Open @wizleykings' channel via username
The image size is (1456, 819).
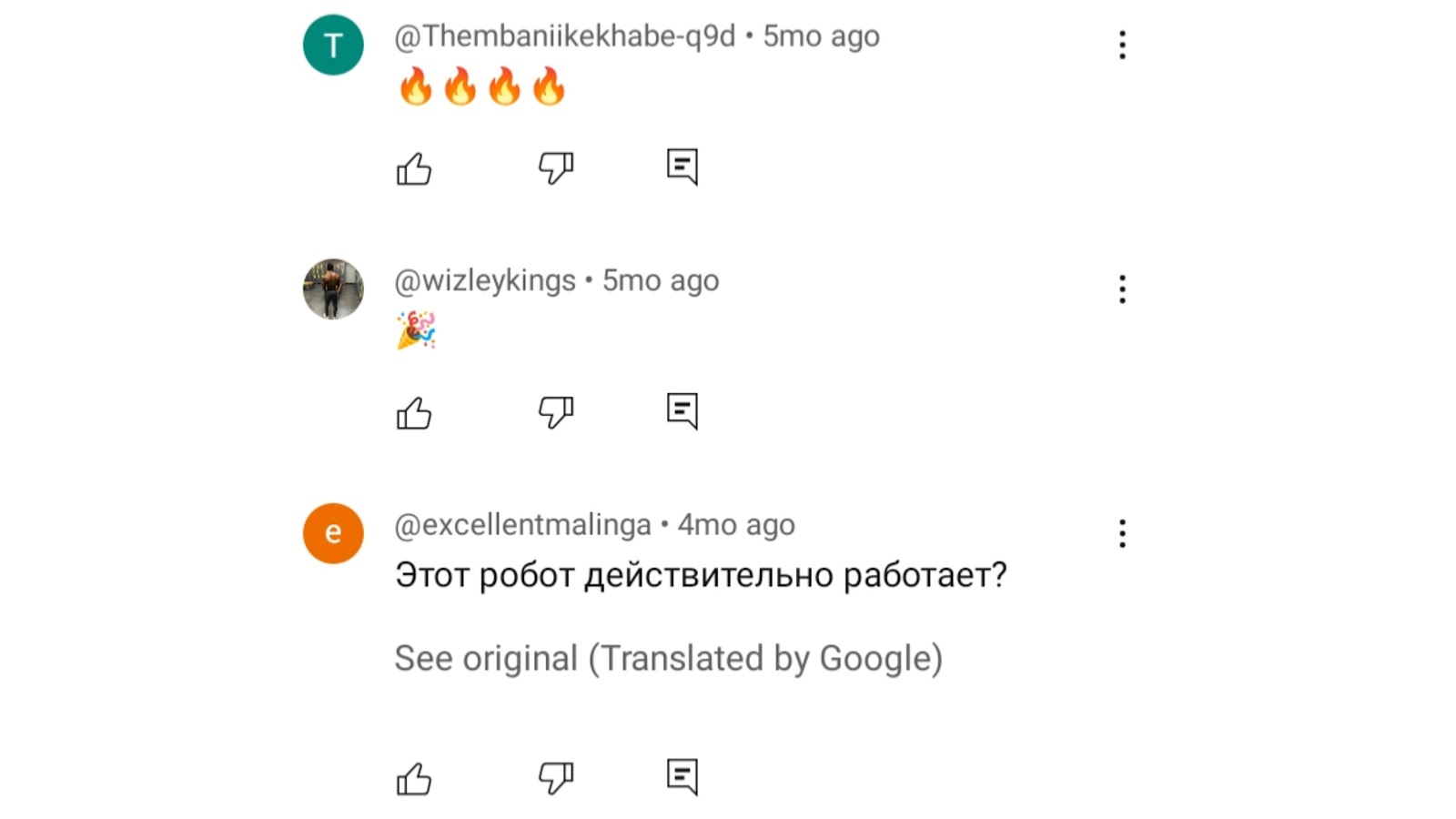pyautogui.click(x=485, y=280)
